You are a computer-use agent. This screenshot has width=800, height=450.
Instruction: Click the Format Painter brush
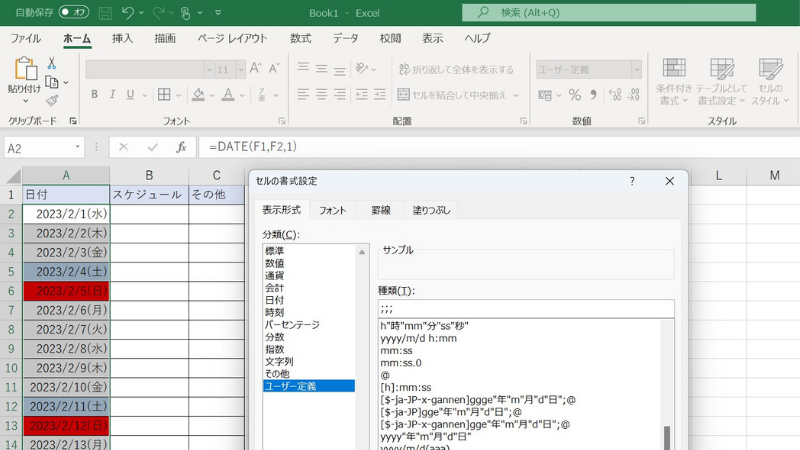[52, 101]
